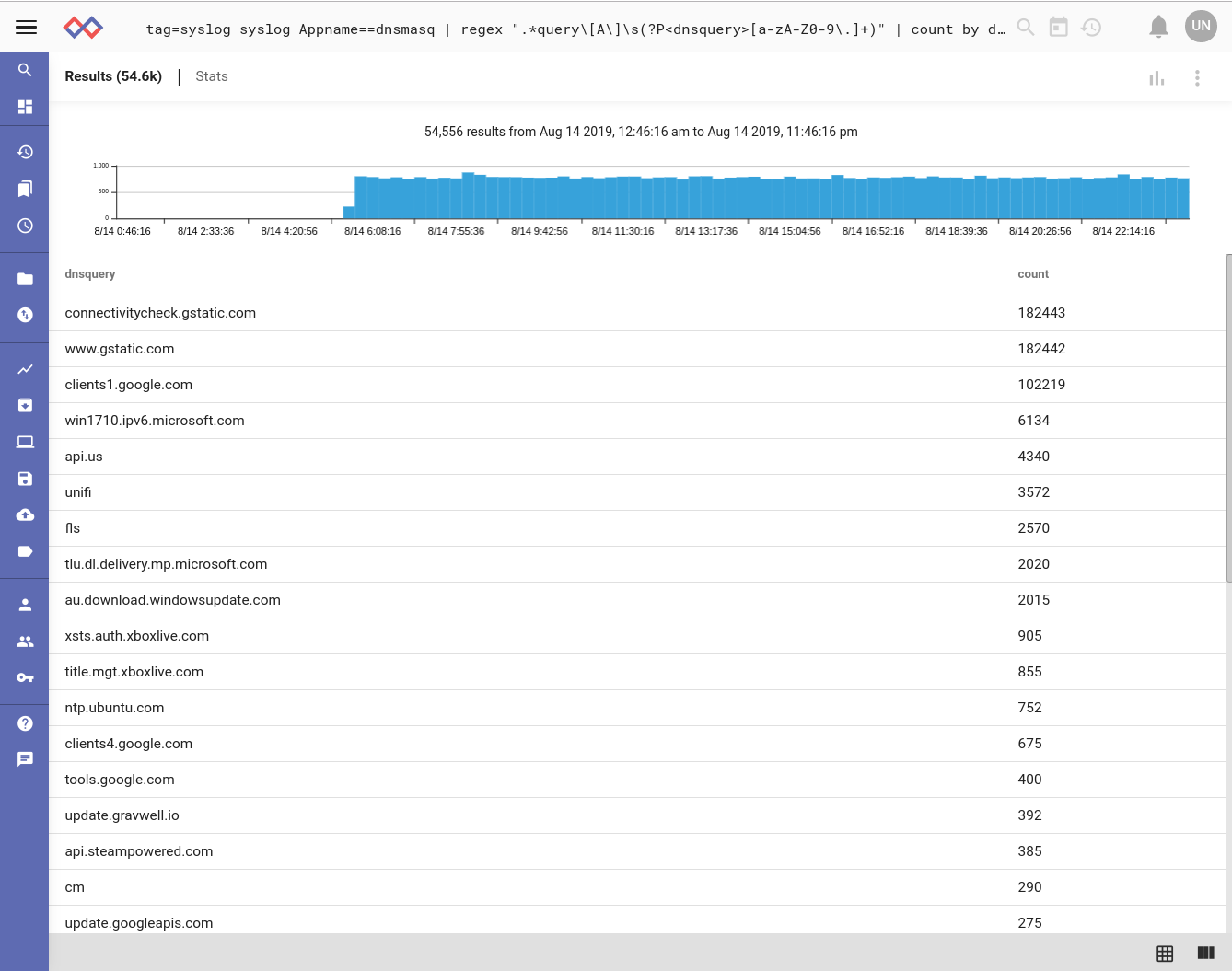The image size is (1232, 971).
Task: Select the au.download.windowsupdate.com row
Action: click(637, 600)
